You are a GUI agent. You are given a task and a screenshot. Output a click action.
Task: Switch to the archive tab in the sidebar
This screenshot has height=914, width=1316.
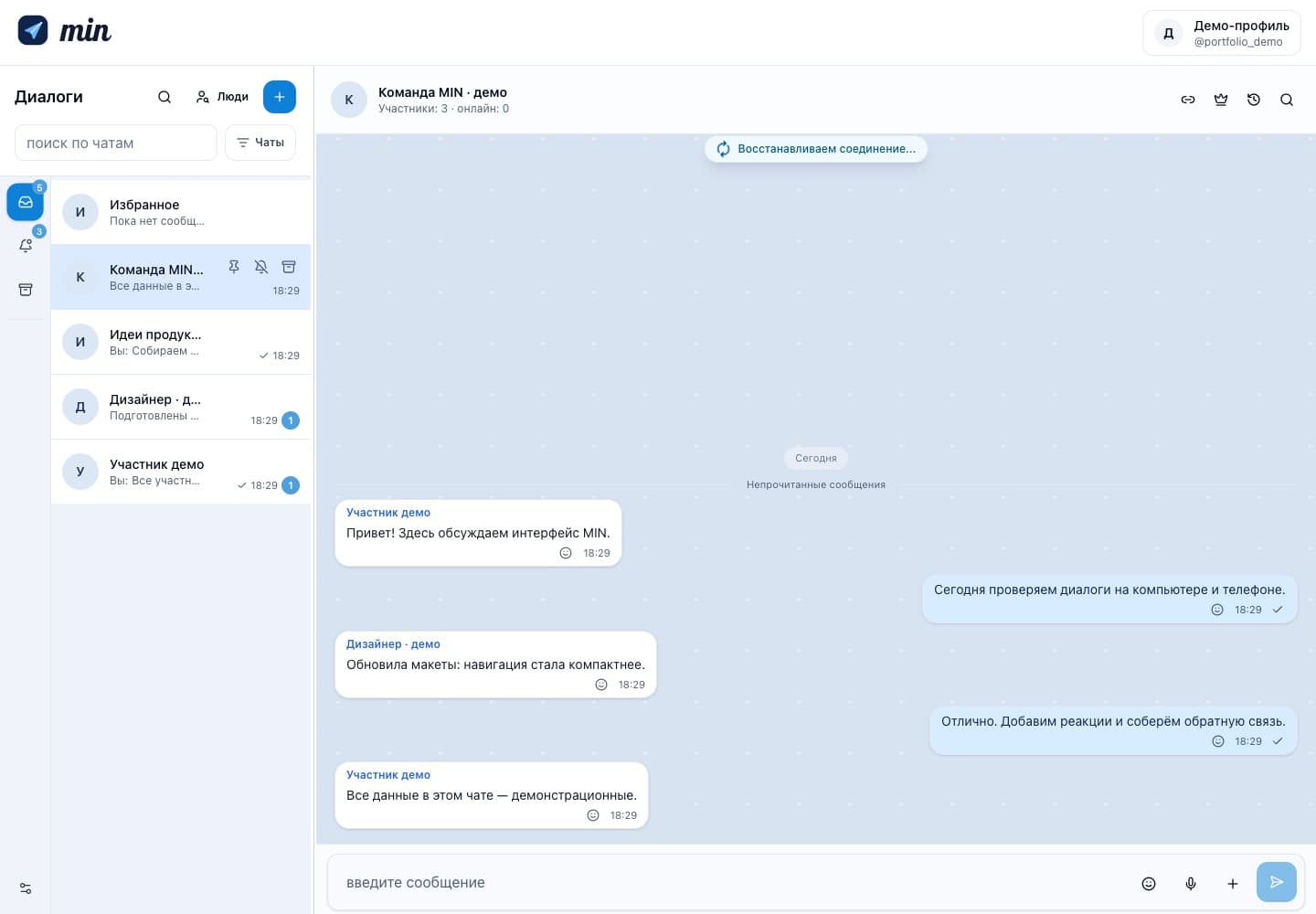26,290
